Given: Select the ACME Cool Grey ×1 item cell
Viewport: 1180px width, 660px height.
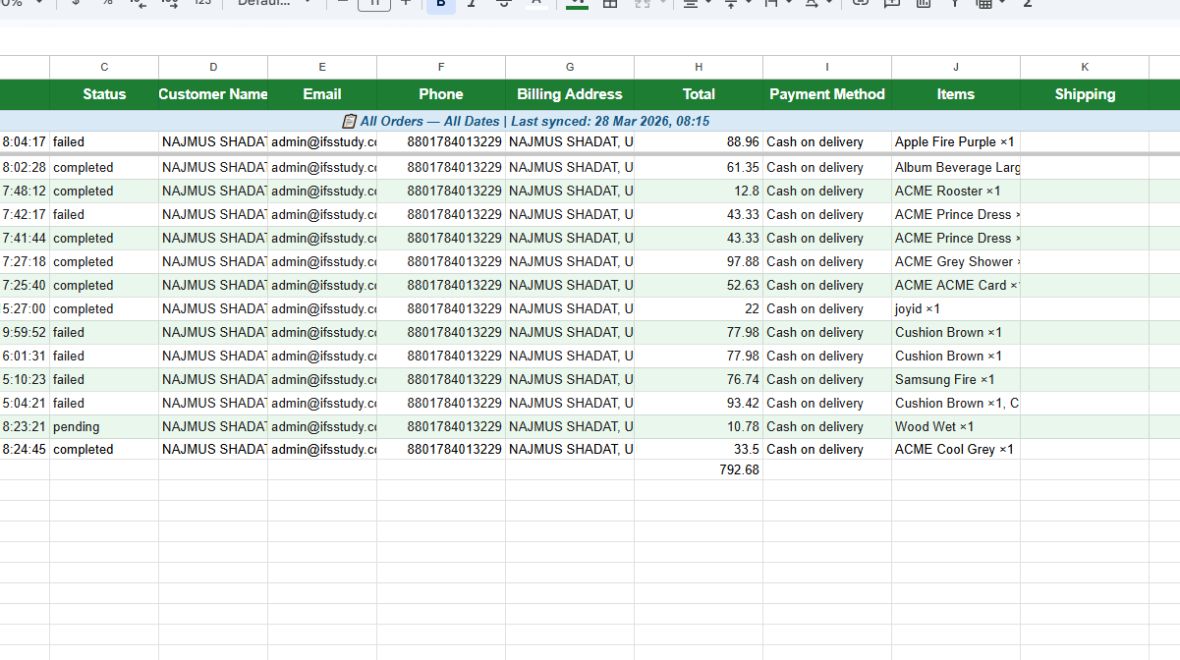Looking at the screenshot, I should (x=956, y=449).
